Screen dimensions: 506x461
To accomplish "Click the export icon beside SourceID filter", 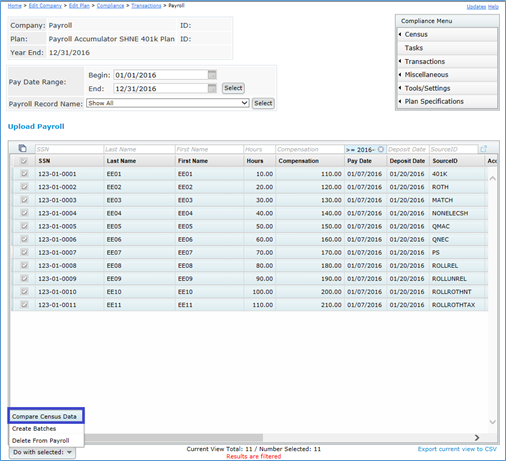I will pos(484,149).
